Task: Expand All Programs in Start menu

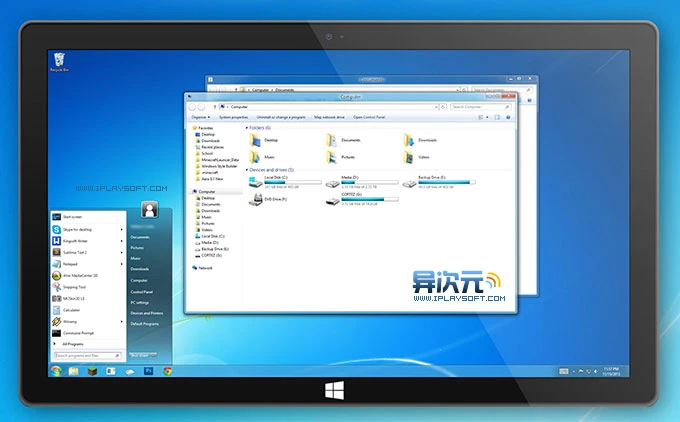Action: 69,344
